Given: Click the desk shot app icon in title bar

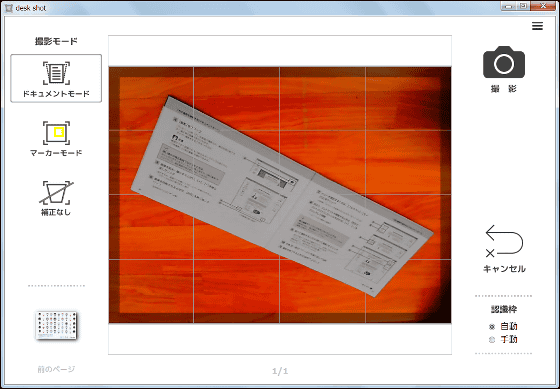Looking at the screenshot, I should 9,8.
